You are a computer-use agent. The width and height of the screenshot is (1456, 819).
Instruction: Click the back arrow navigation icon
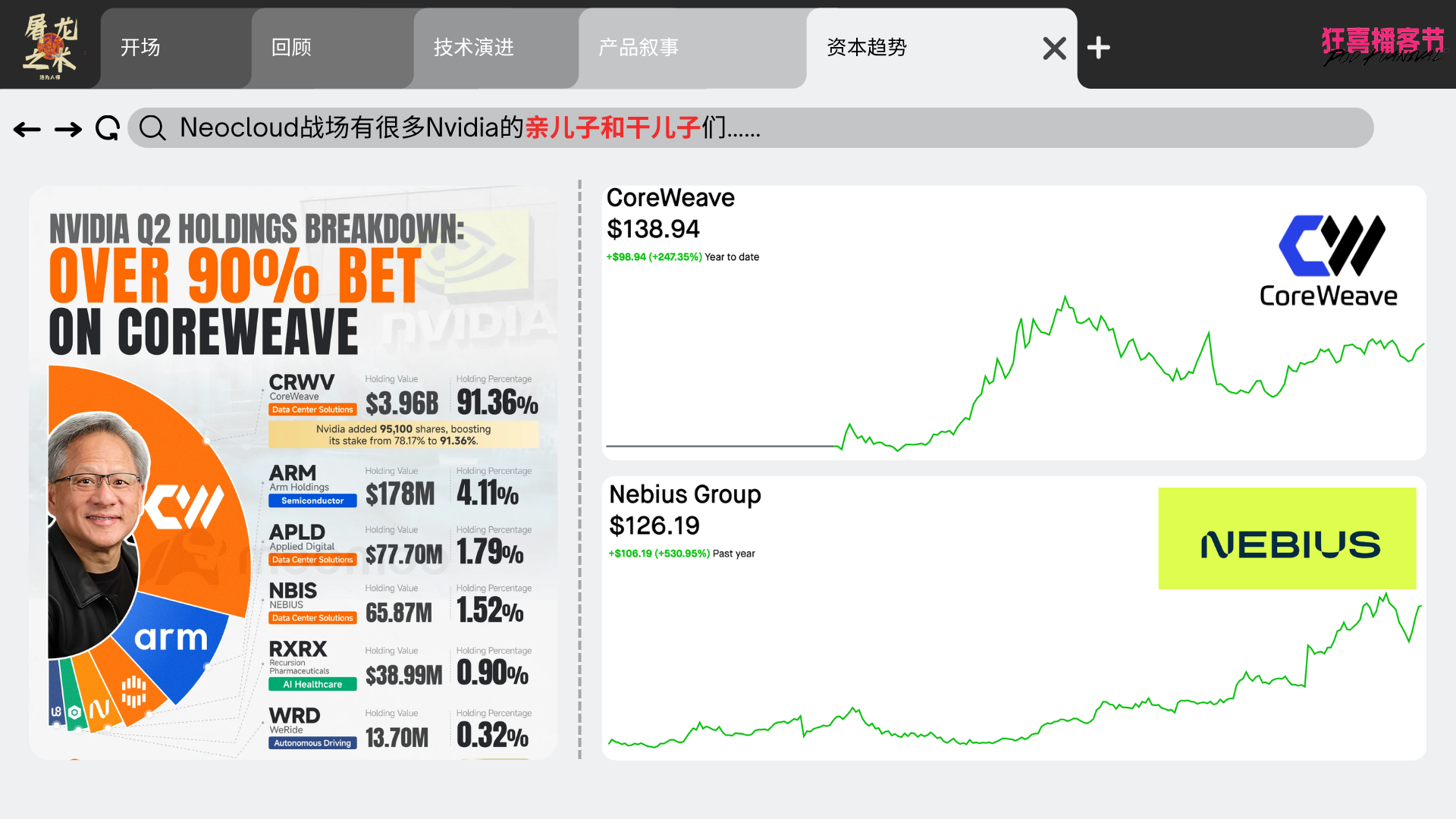[27, 130]
